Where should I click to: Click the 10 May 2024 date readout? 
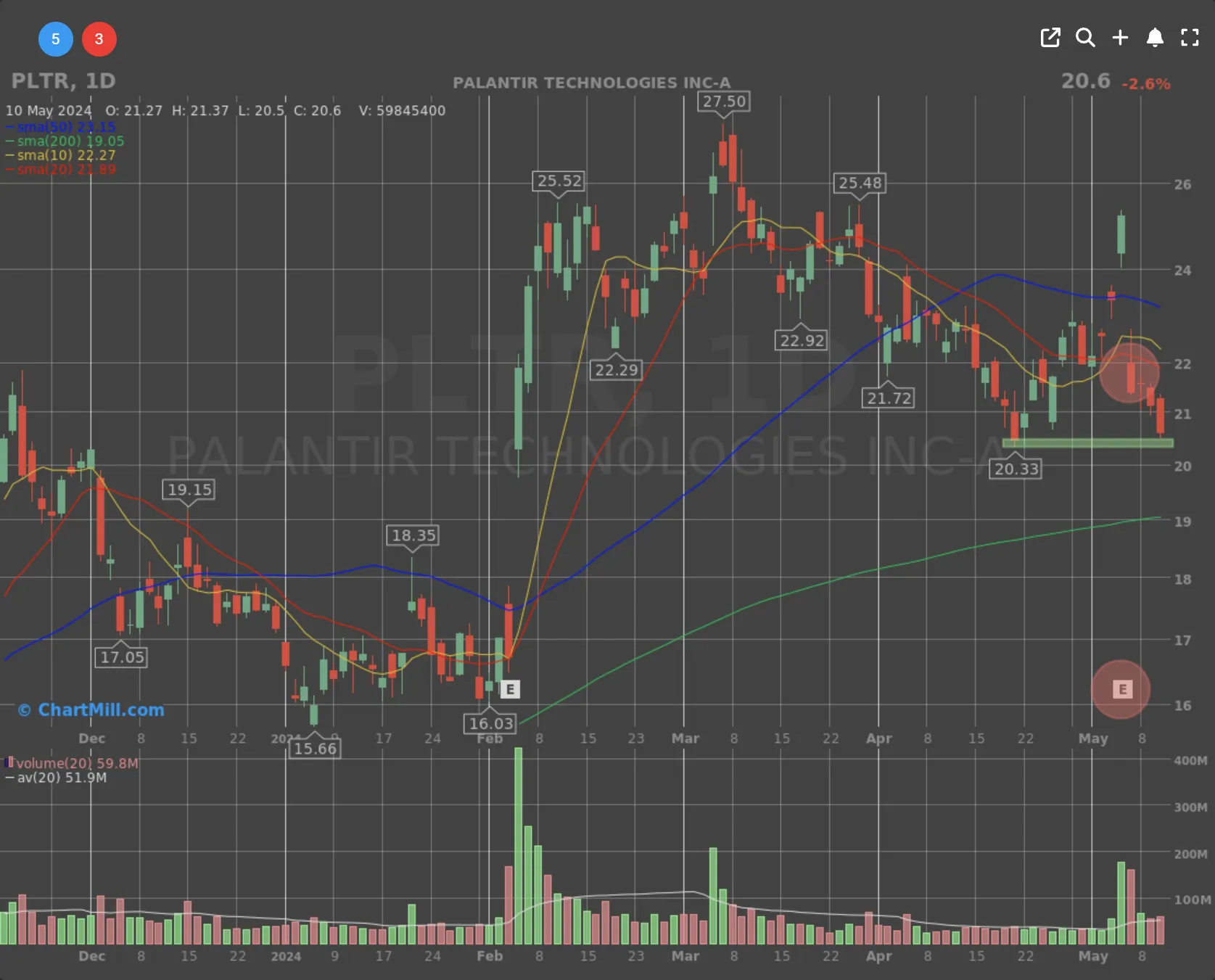click(x=49, y=110)
